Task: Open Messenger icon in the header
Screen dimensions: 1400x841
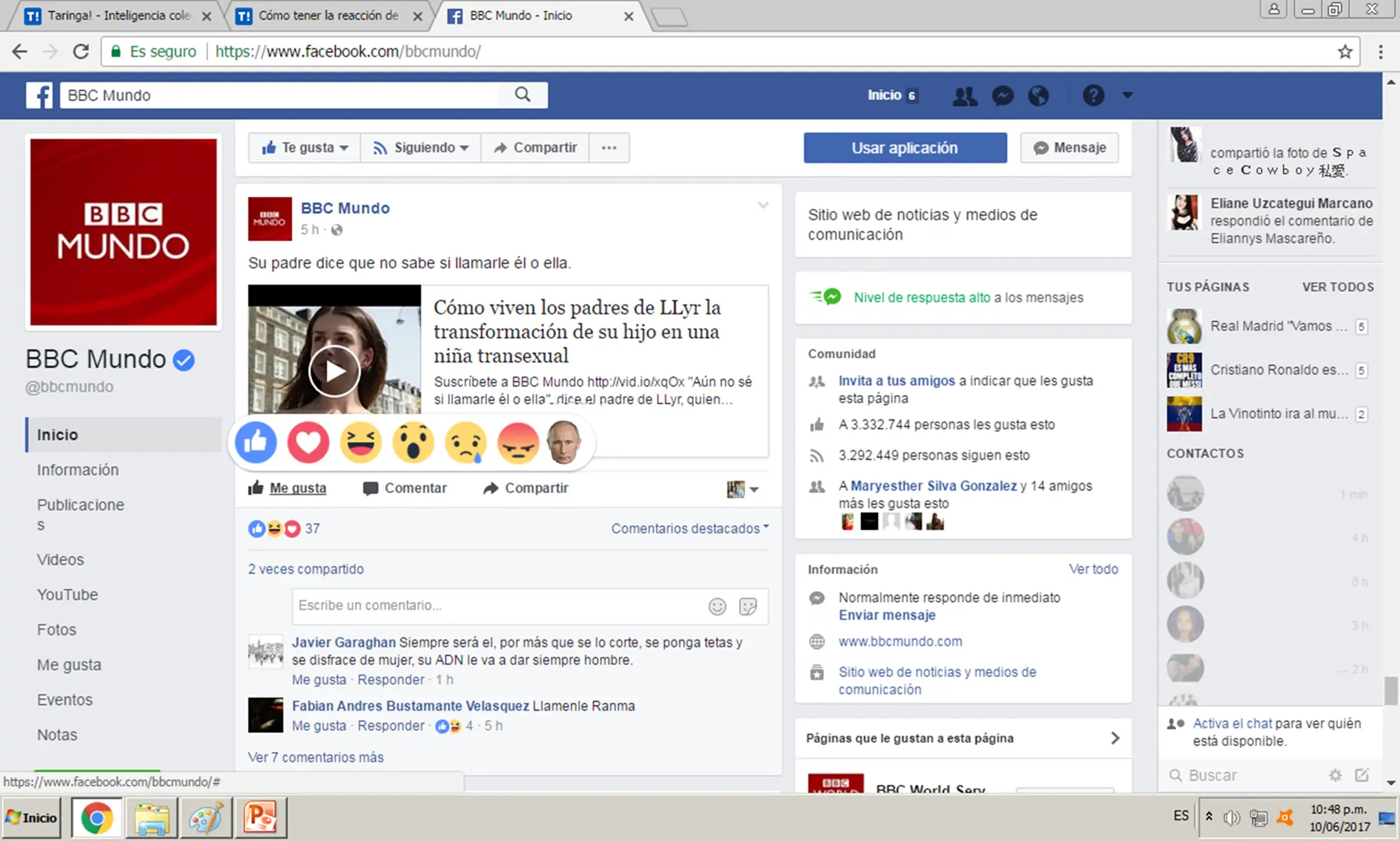Action: coord(1002,95)
